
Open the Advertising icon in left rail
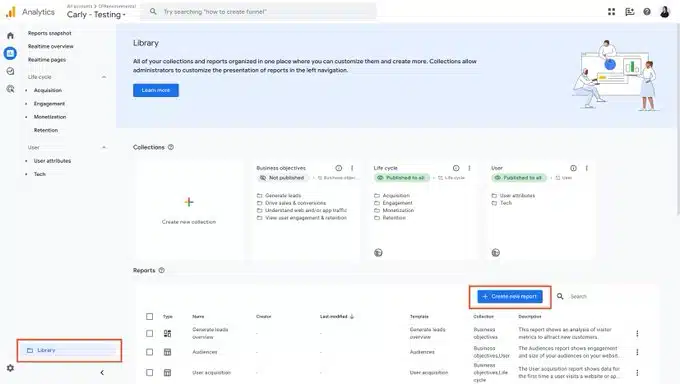click(10, 89)
